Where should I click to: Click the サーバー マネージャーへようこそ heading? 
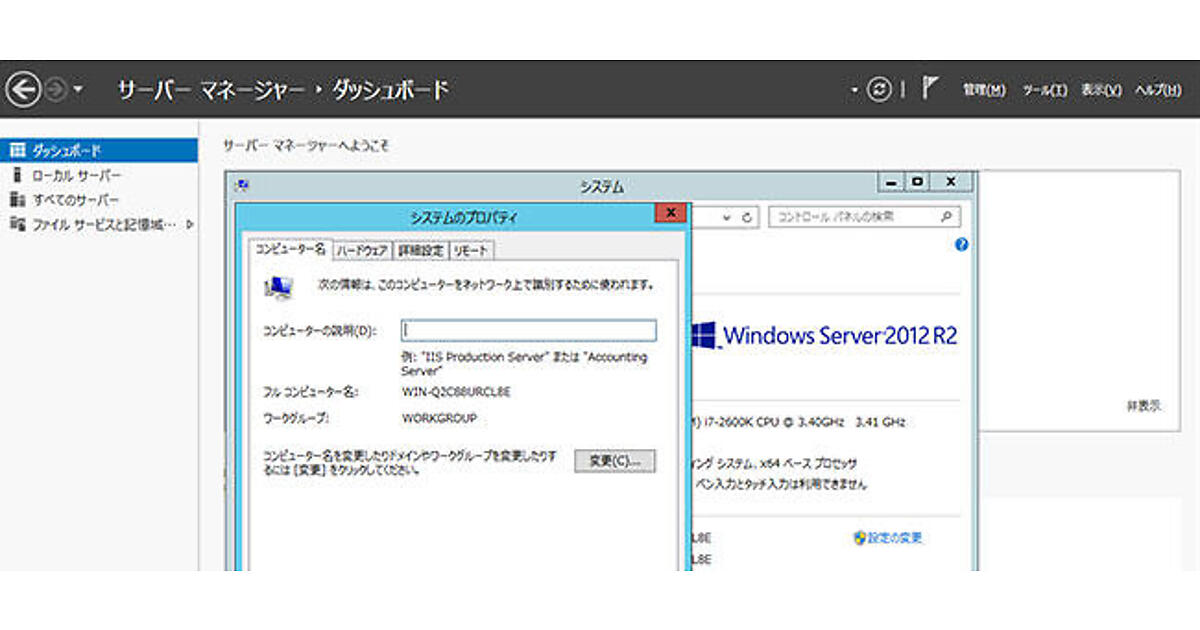click(306, 146)
